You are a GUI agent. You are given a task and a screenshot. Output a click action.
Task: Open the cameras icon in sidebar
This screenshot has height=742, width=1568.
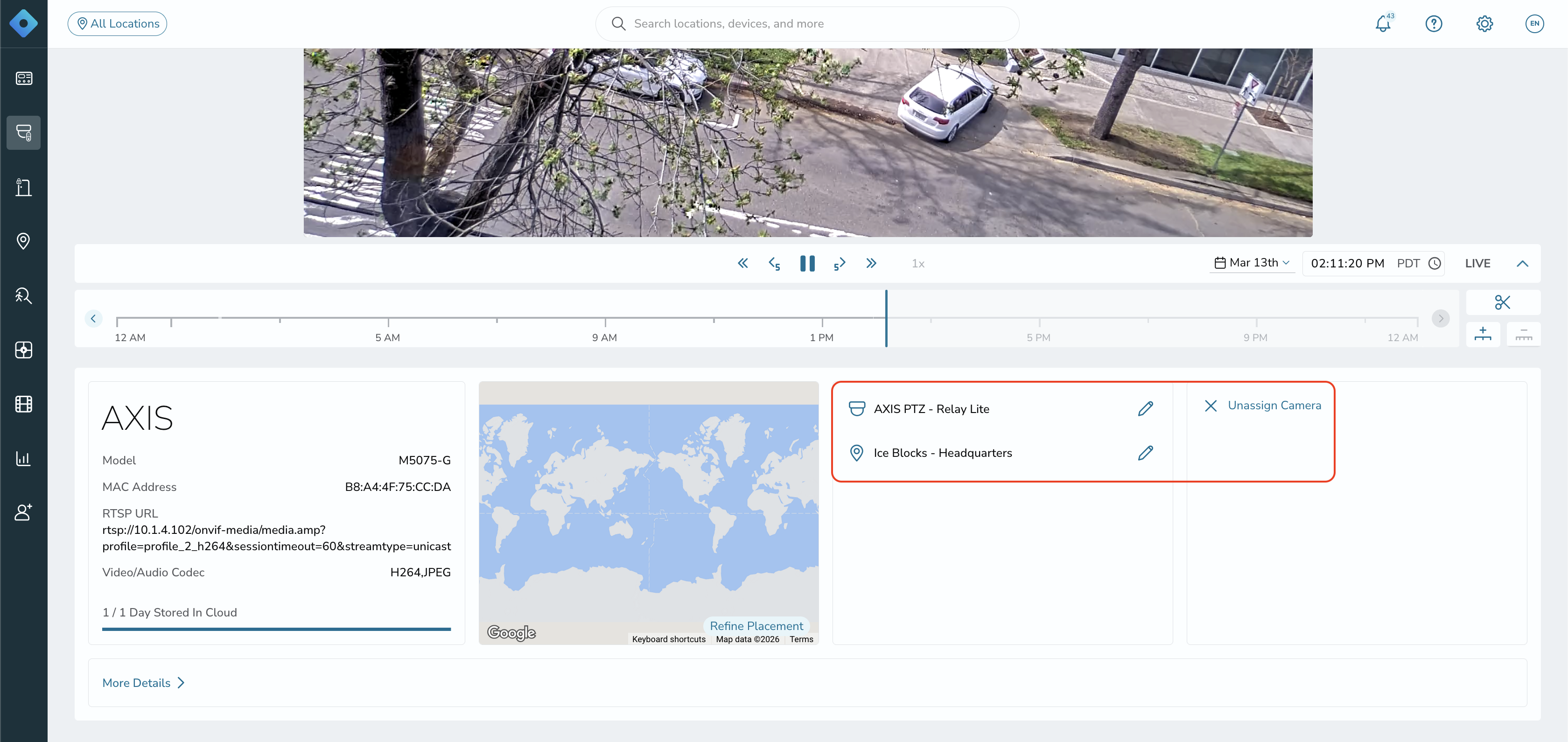24,133
